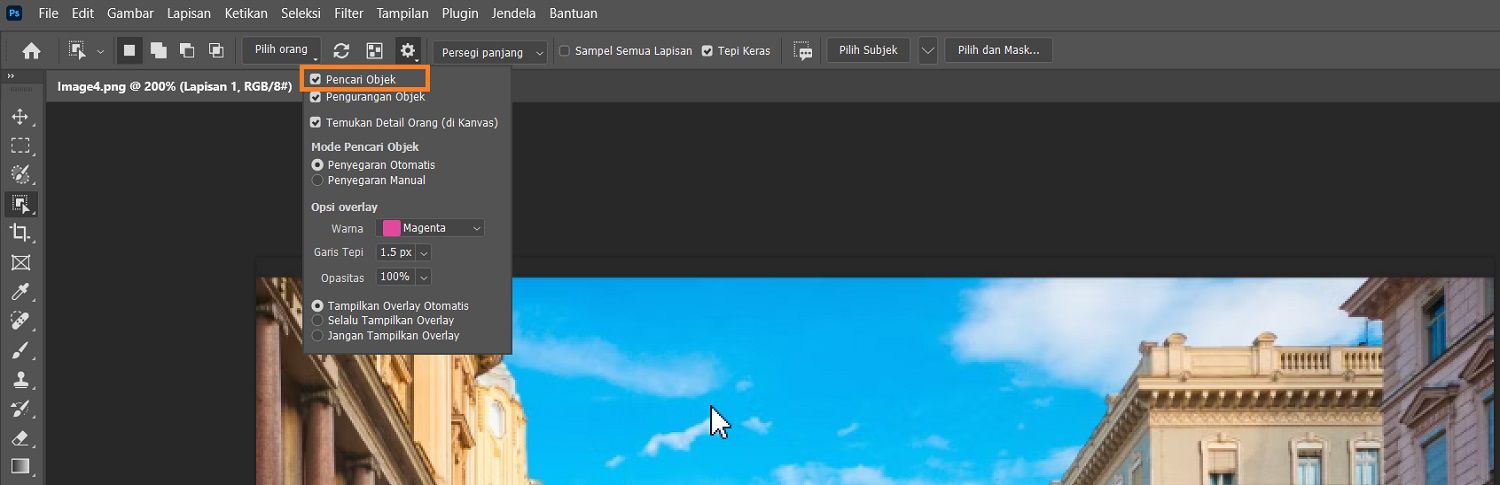1500x485 pixels.
Task: Choose Intersect with Selection mode icon
Action: coord(216,50)
